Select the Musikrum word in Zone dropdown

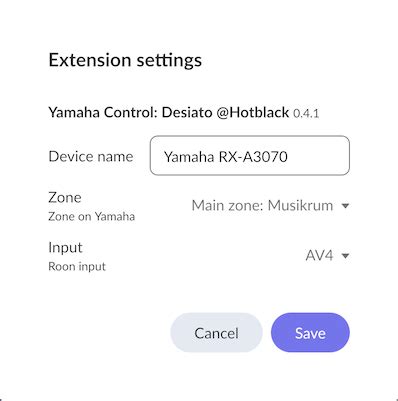pyautogui.click(x=300, y=206)
